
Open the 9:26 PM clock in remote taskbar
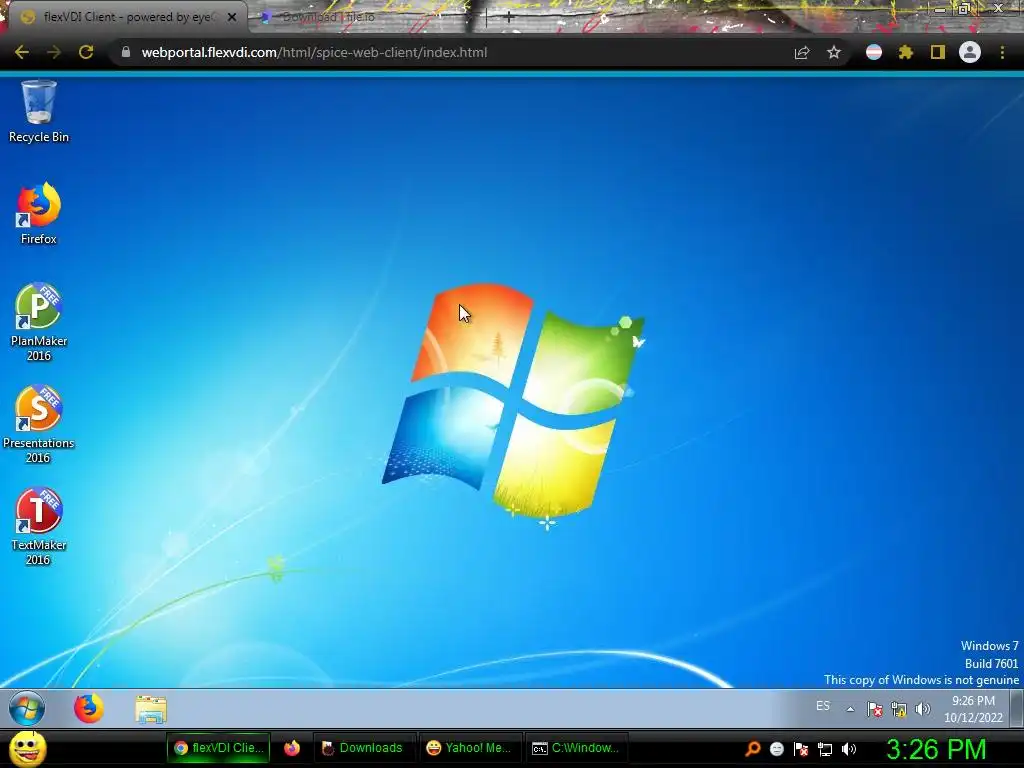973,709
